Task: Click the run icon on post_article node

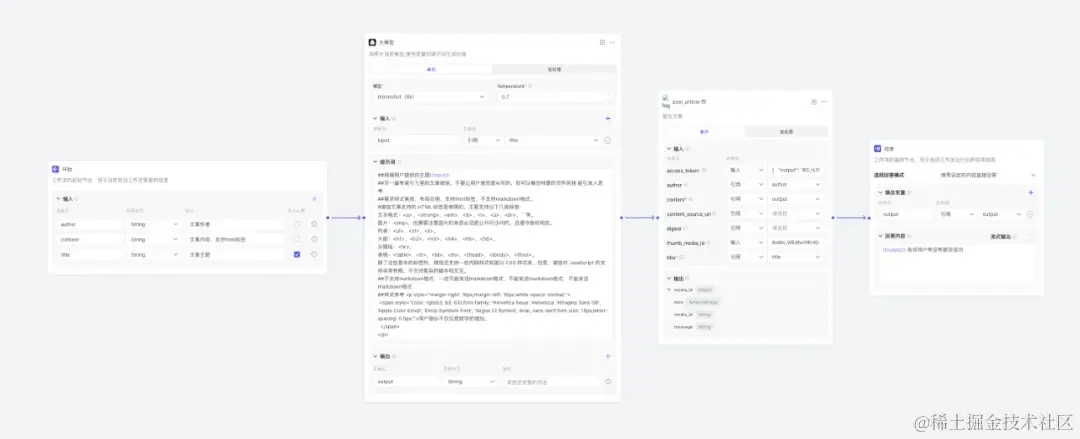Action: pos(813,102)
